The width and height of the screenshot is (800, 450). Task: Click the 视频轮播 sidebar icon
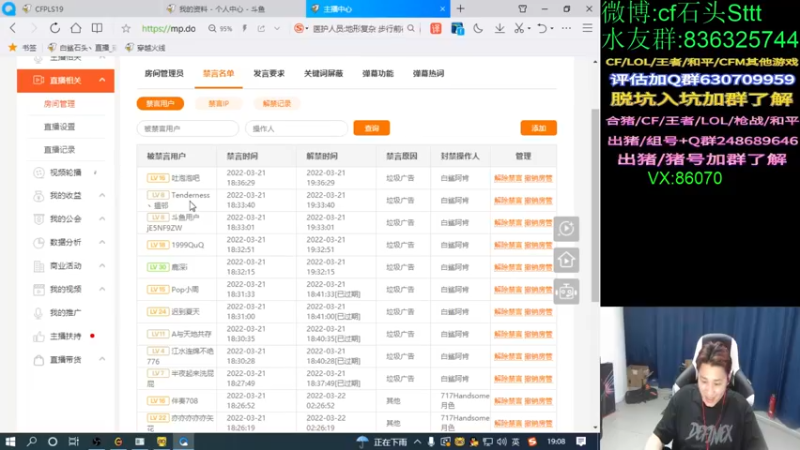coord(39,172)
